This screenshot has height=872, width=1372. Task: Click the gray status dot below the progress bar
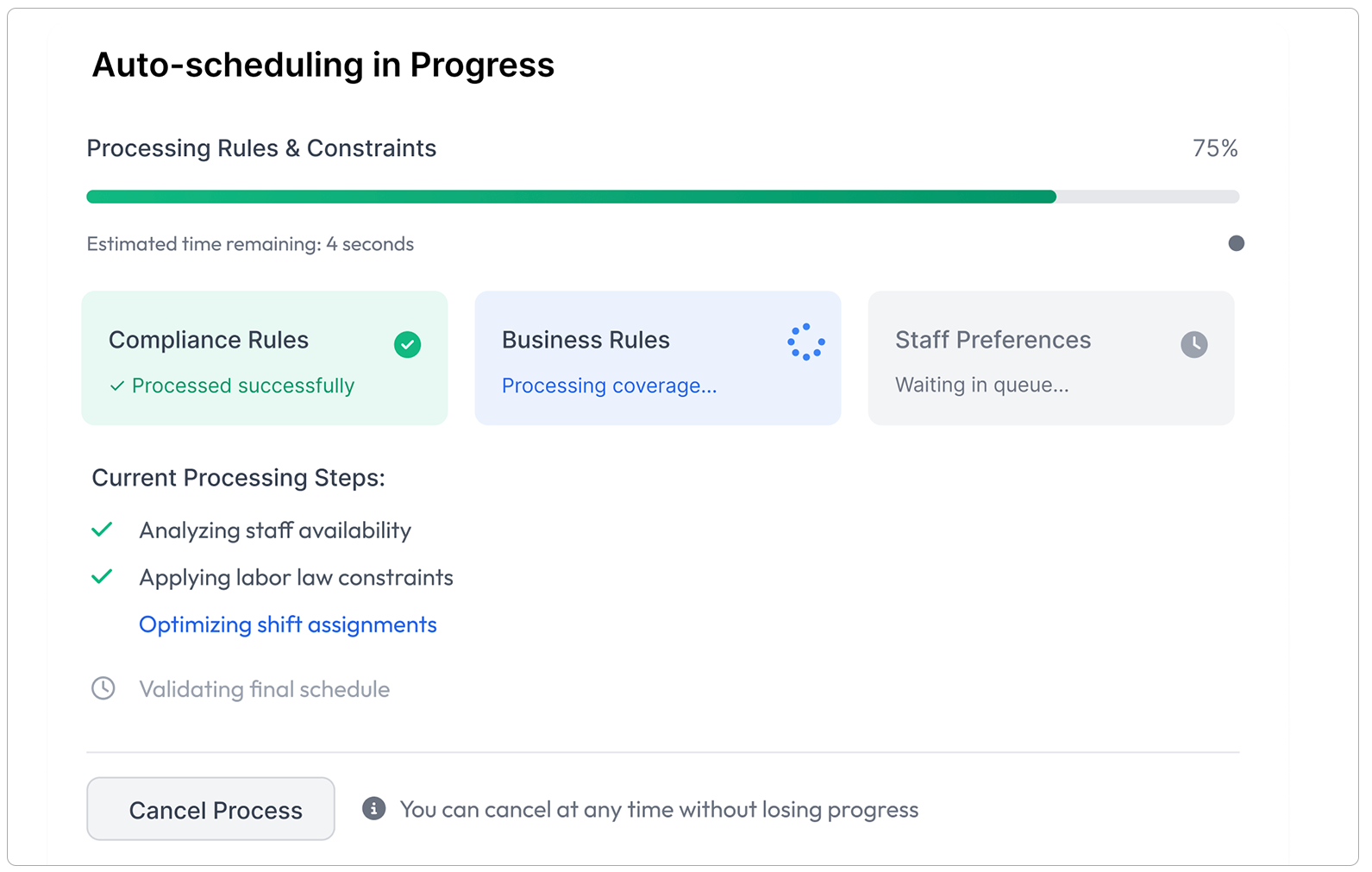coord(1236,243)
